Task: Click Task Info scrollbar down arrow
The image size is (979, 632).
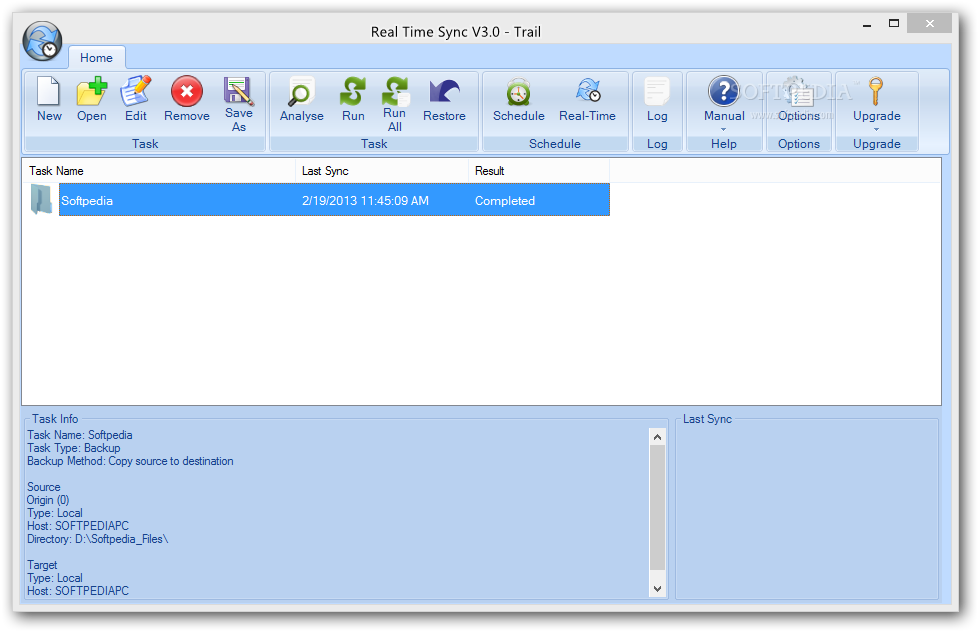Action: pos(657,588)
